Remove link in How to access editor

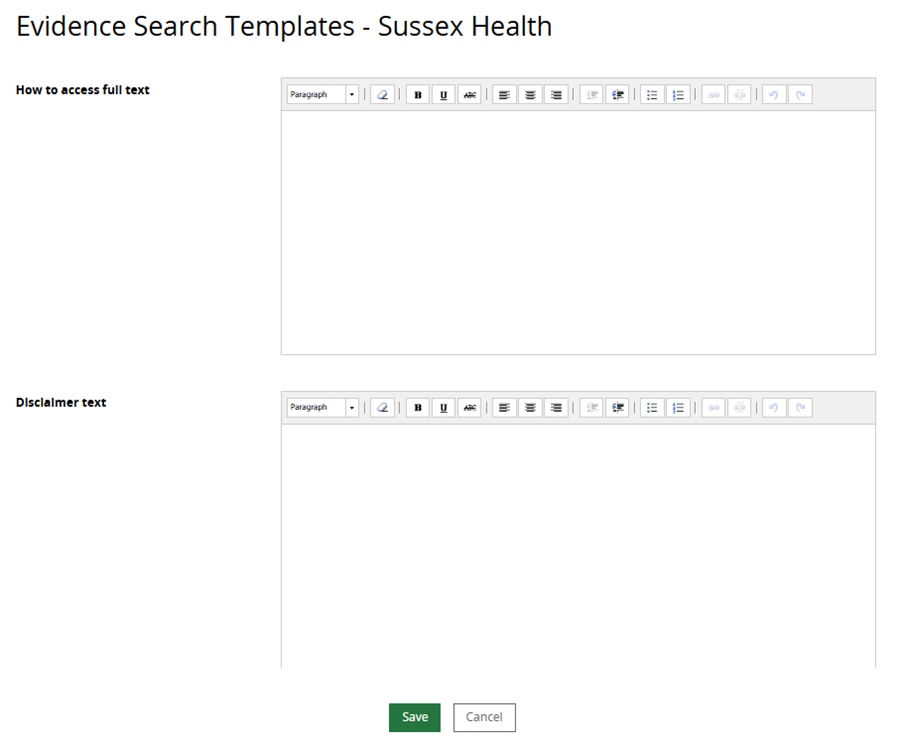coord(739,94)
